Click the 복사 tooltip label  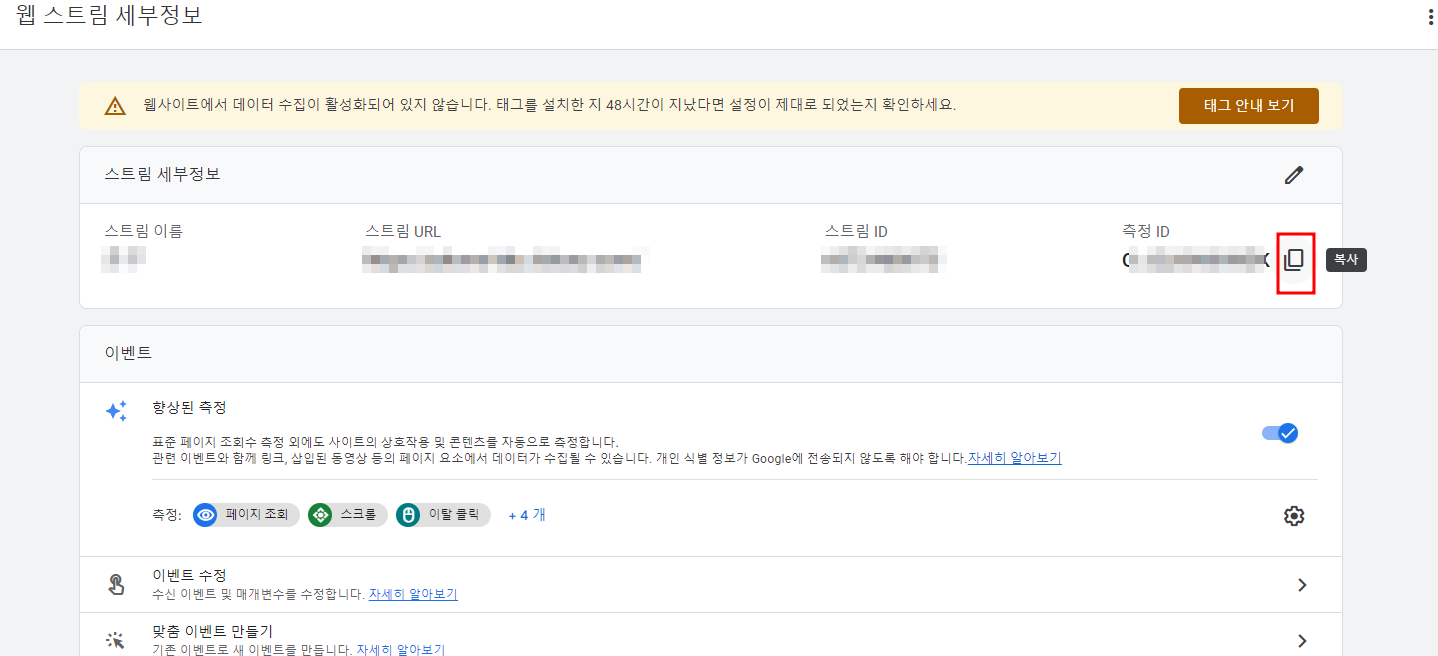click(1346, 259)
